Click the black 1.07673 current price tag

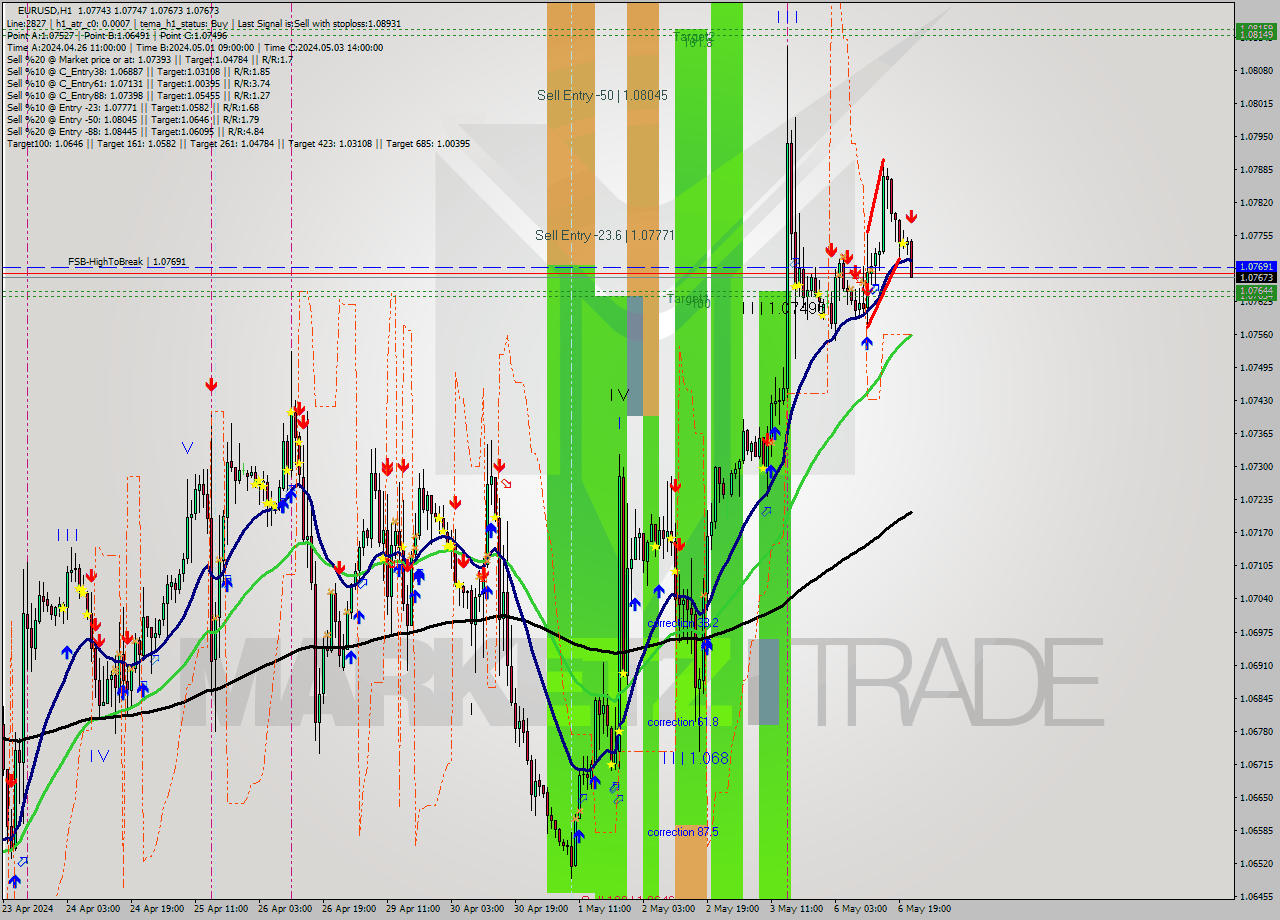click(1256, 278)
